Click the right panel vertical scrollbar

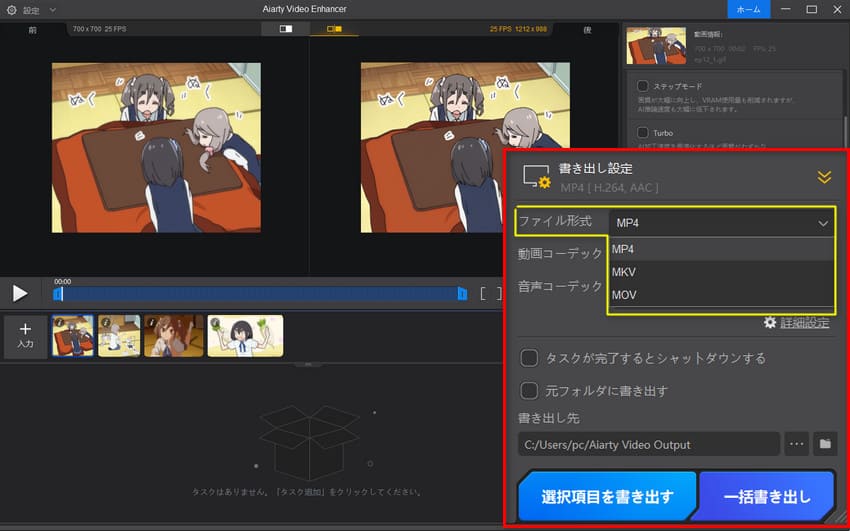pos(845,133)
